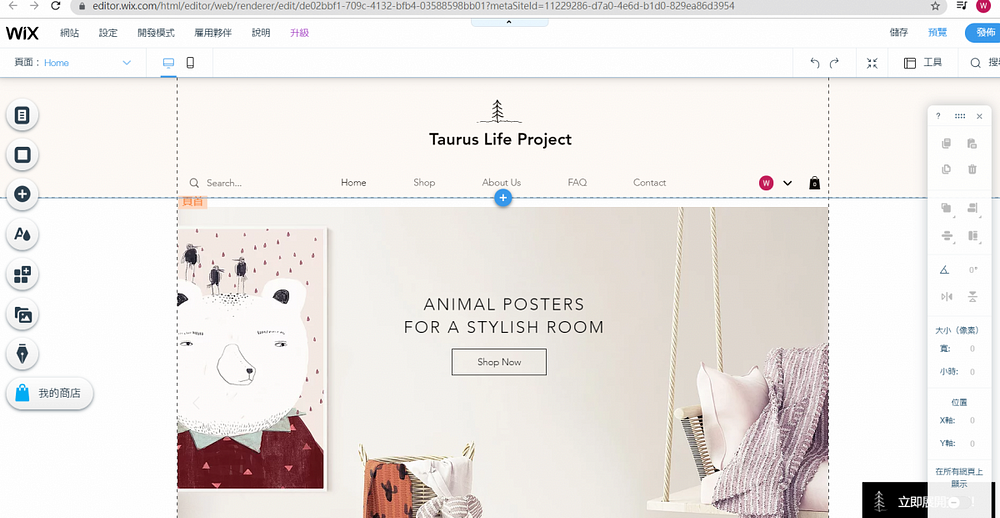Click the Home nav item on site
The height and width of the screenshot is (518, 1000).
tap(353, 182)
